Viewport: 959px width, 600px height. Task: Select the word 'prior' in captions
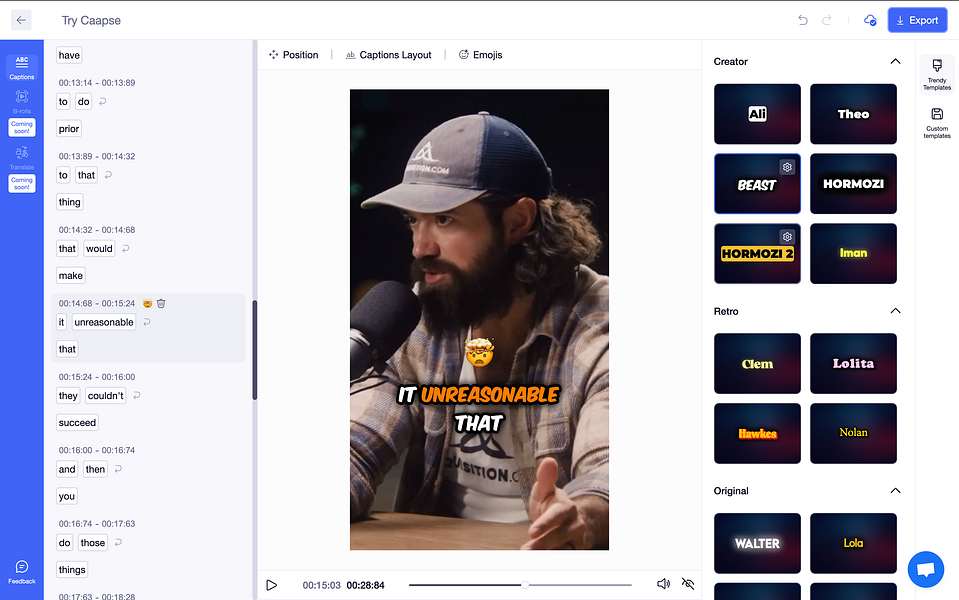coord(69,129)
